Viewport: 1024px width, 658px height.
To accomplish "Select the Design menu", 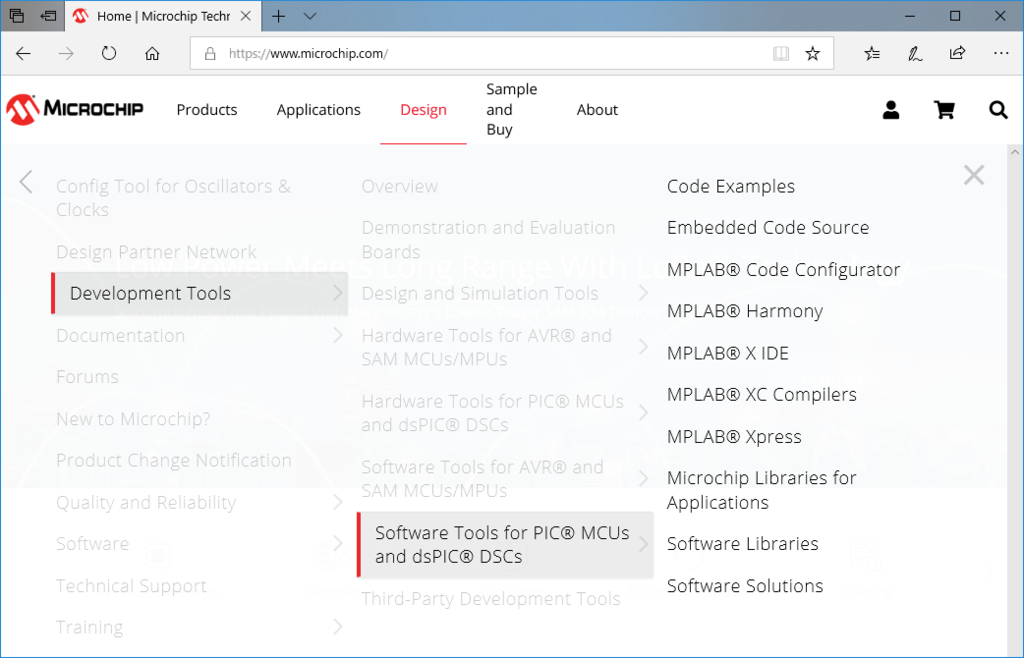I will point(424,110).
